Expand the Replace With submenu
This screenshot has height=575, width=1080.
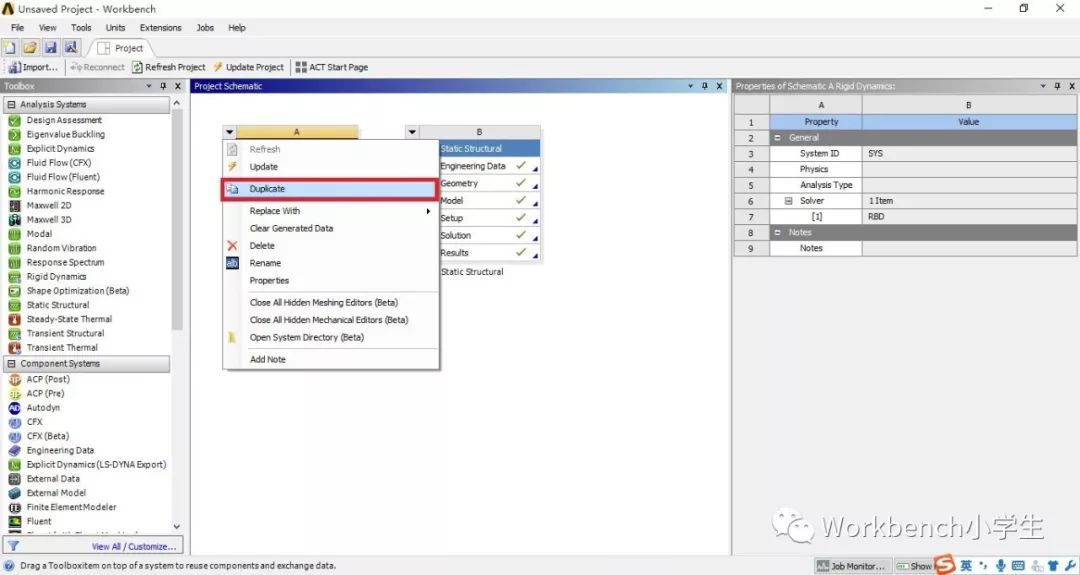tap(331, 211)
